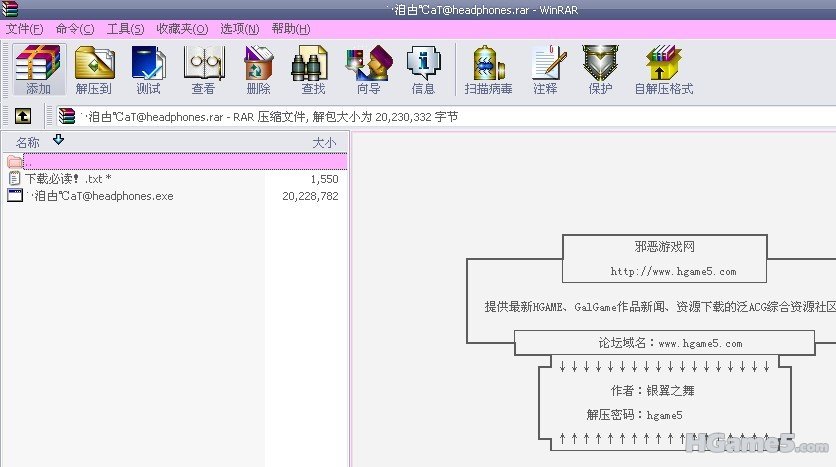Select the 下载必读 txt file icon

[x=14, y=178]
